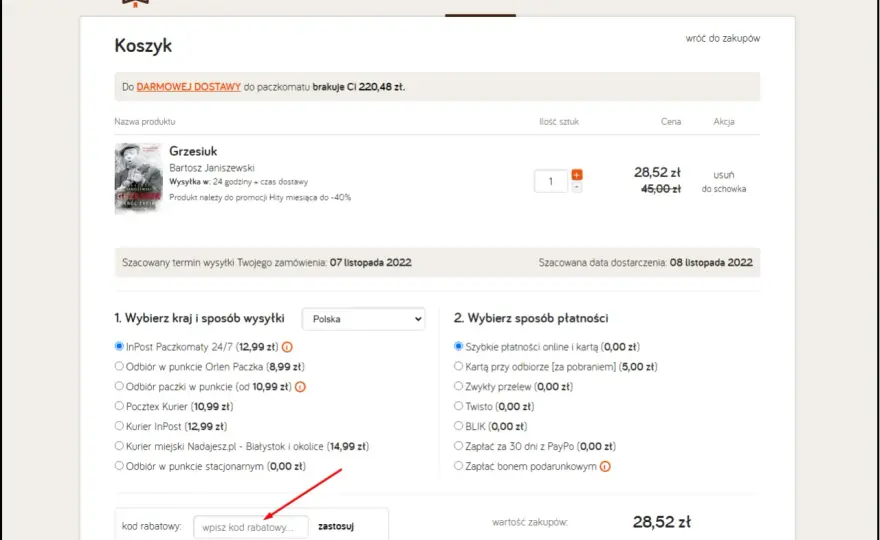
Task: Click the quantity field showing 1
Action: point(551,181)
